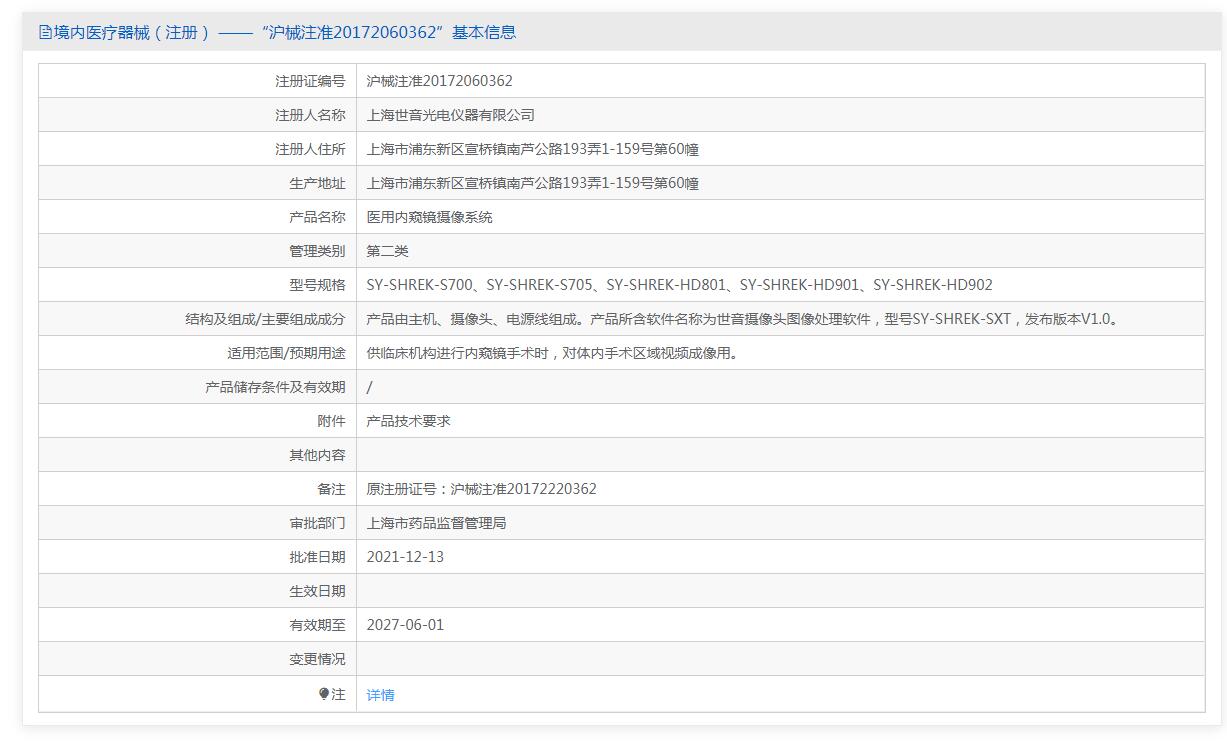Select approval date 2021-12-13

405,557
